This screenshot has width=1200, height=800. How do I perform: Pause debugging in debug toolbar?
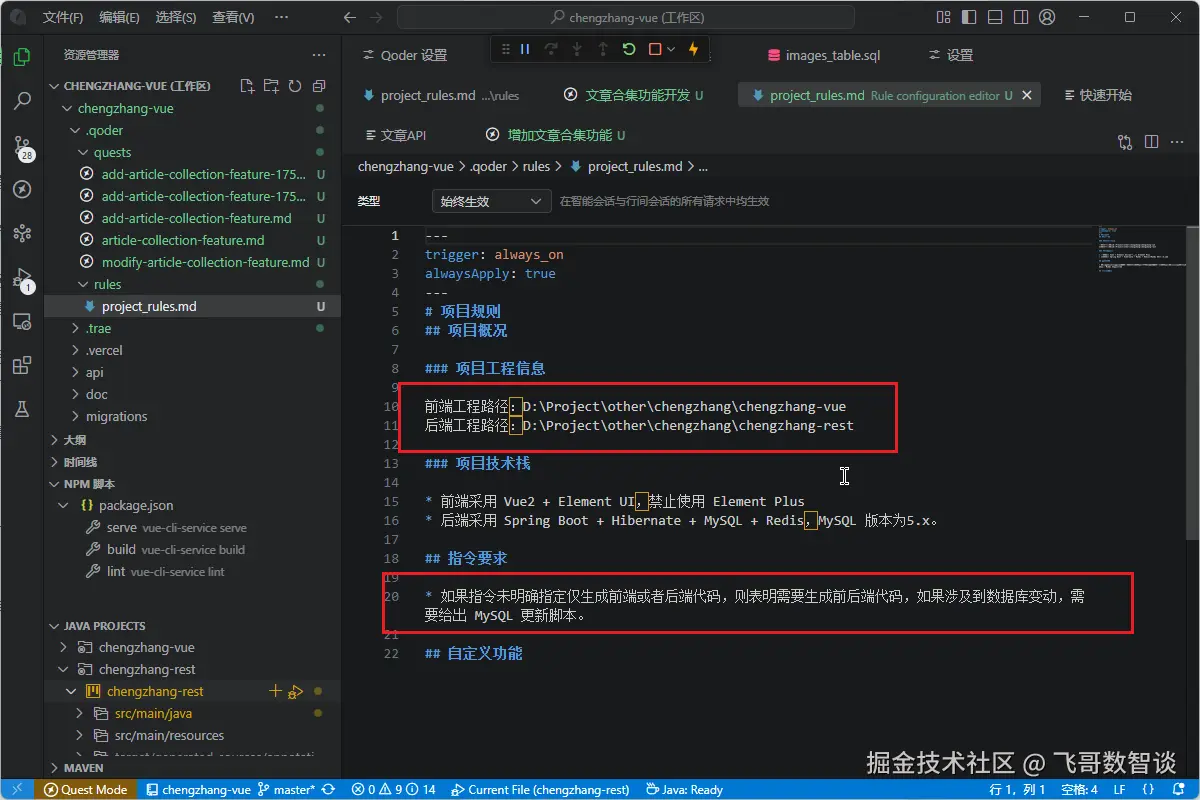click(525, 49)
